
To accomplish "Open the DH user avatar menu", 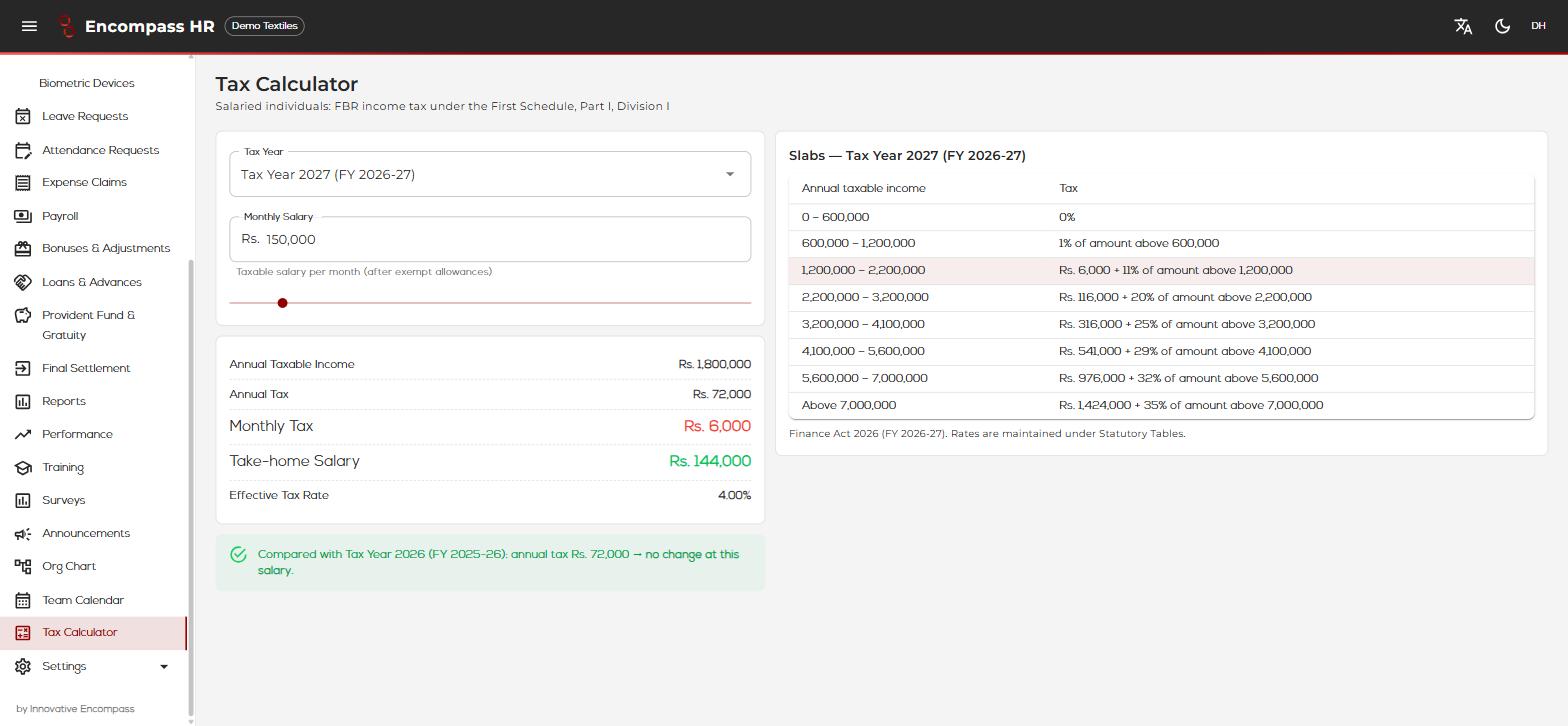I will pyautogui.click(x=1538, y=26).
